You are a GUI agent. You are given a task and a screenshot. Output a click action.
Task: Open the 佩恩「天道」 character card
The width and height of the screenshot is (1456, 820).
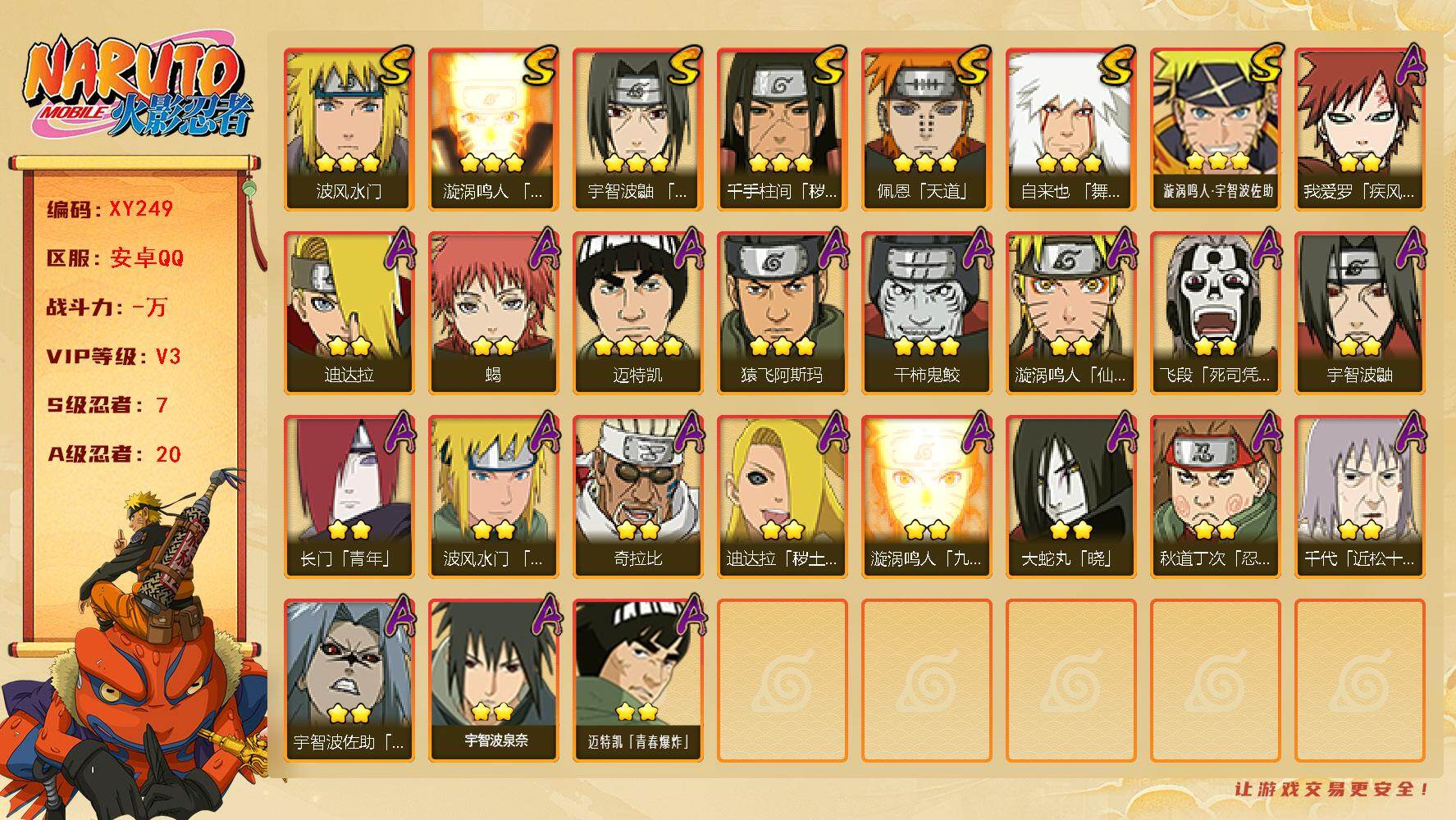(x=926, y=130)
